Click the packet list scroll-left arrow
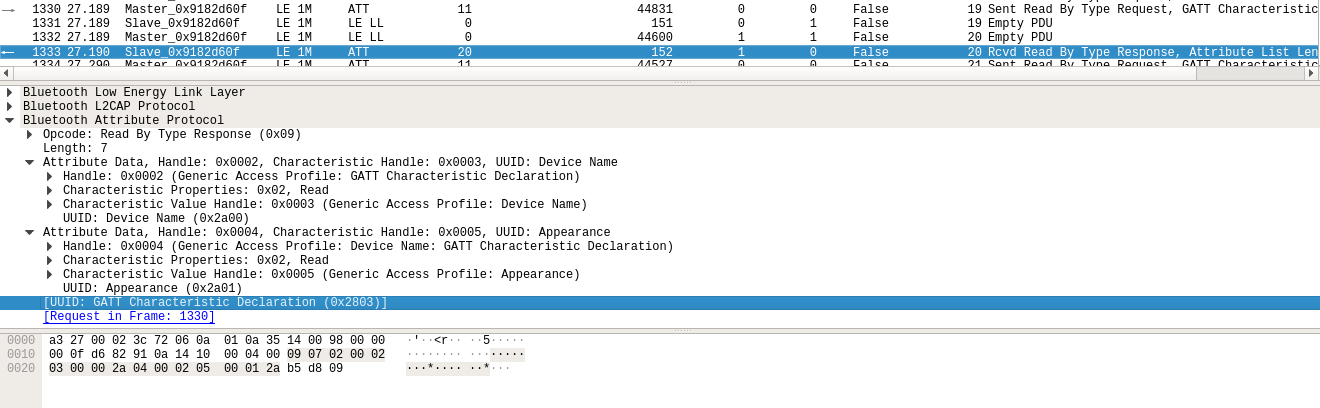This screenshot has width=1320, height=408. (x=6, y=73)
